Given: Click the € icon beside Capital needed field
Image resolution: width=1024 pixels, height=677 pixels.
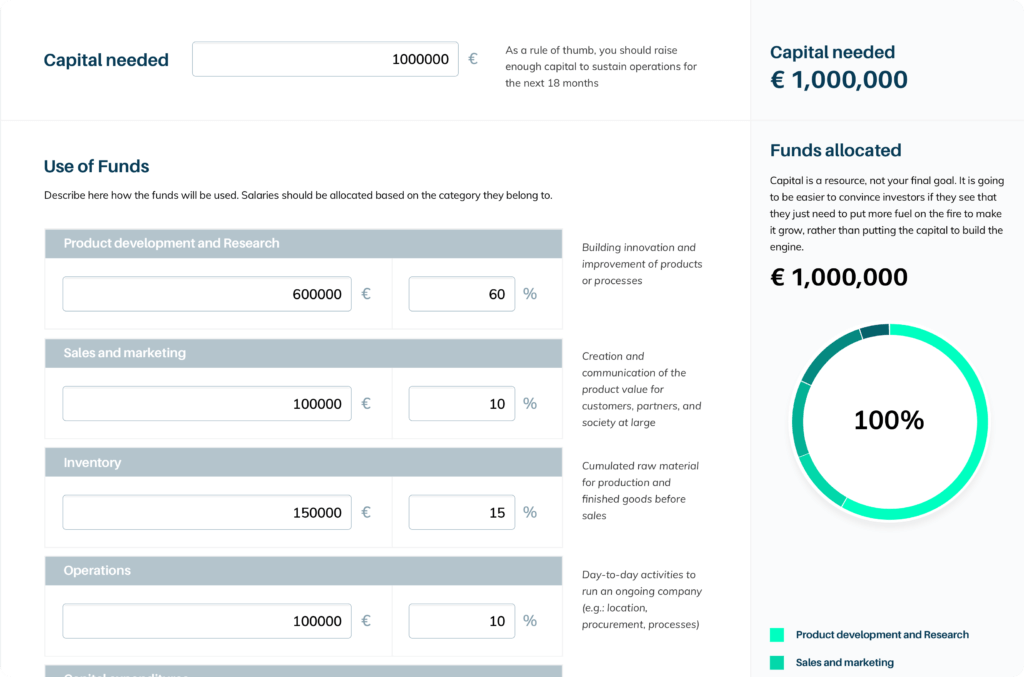Looking at the screenshot, I should [x=473, y=58].
